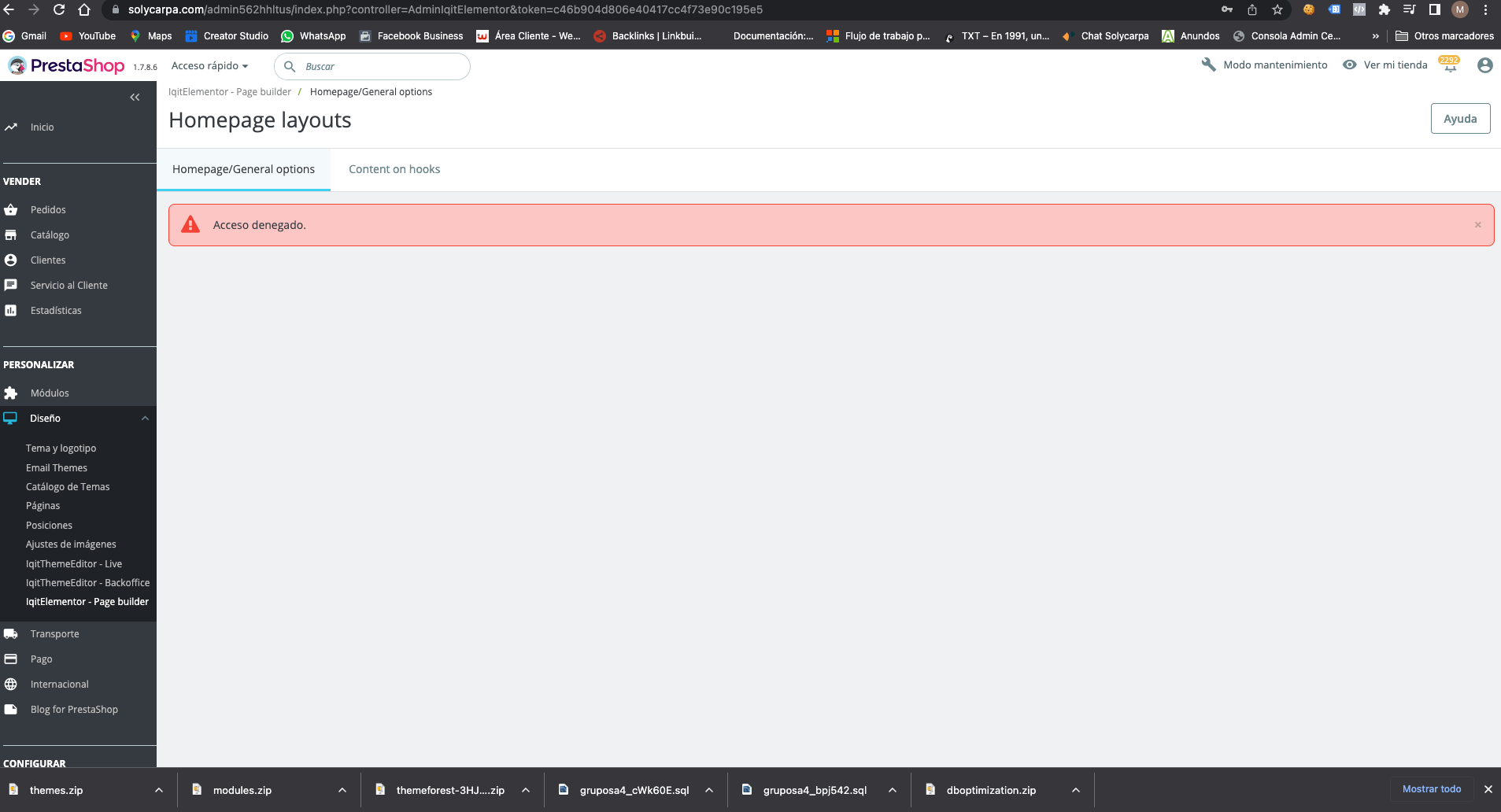Open Posiciones submenu item
The height and width of the screenshot is (812, 1501).
tap(49, 525)
